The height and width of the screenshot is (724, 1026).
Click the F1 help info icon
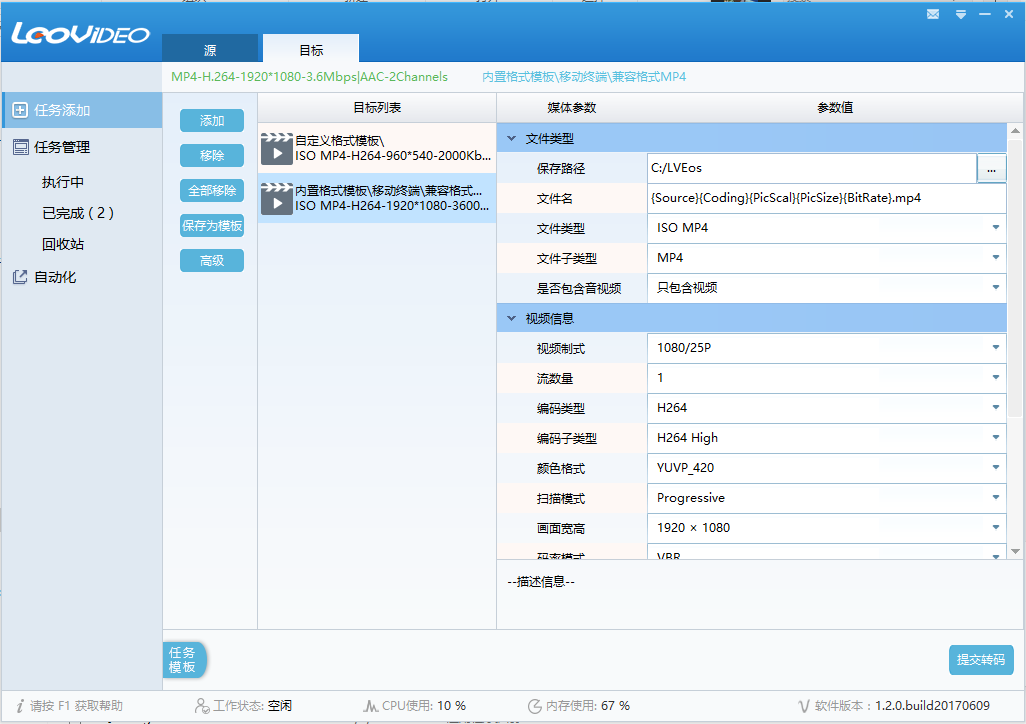coord(20,706)
